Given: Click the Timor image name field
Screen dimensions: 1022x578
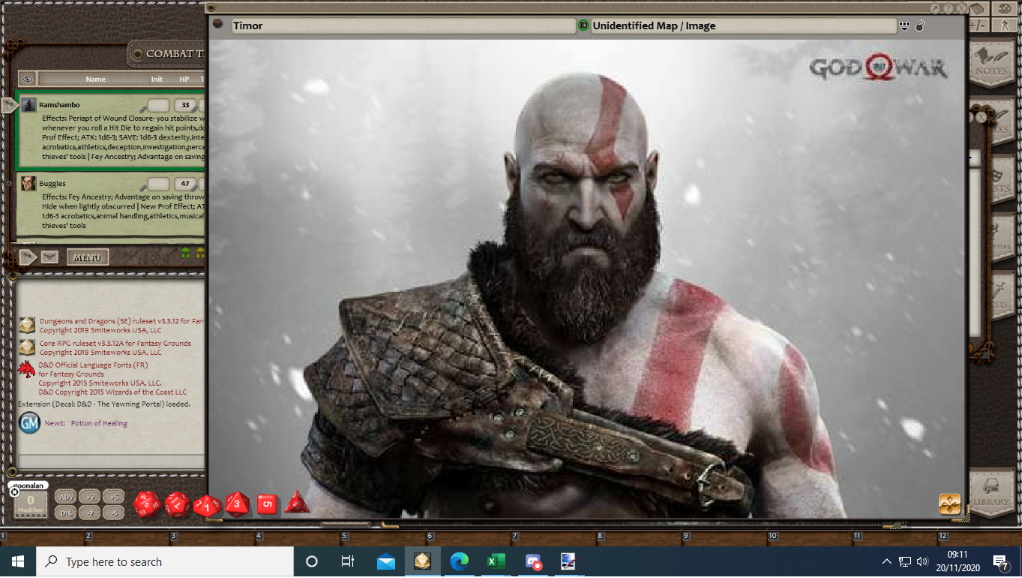Looking at the screenshot, I should [402, 26].
